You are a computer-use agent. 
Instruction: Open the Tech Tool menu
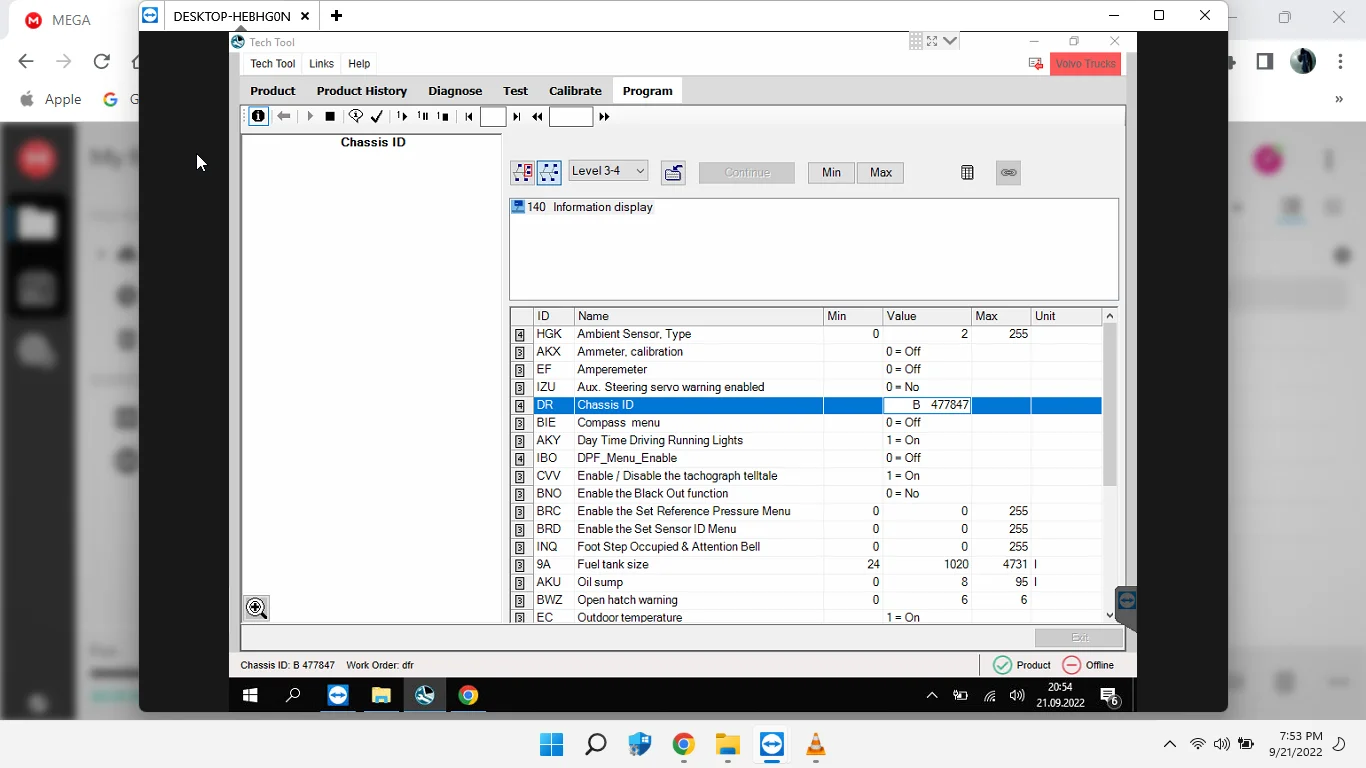[272, 63]
